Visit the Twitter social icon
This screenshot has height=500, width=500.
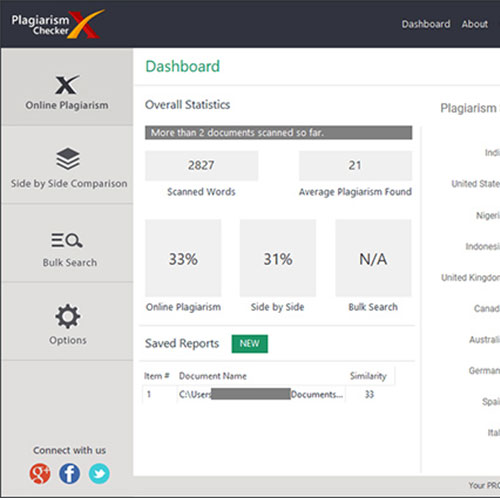[99, 473]
